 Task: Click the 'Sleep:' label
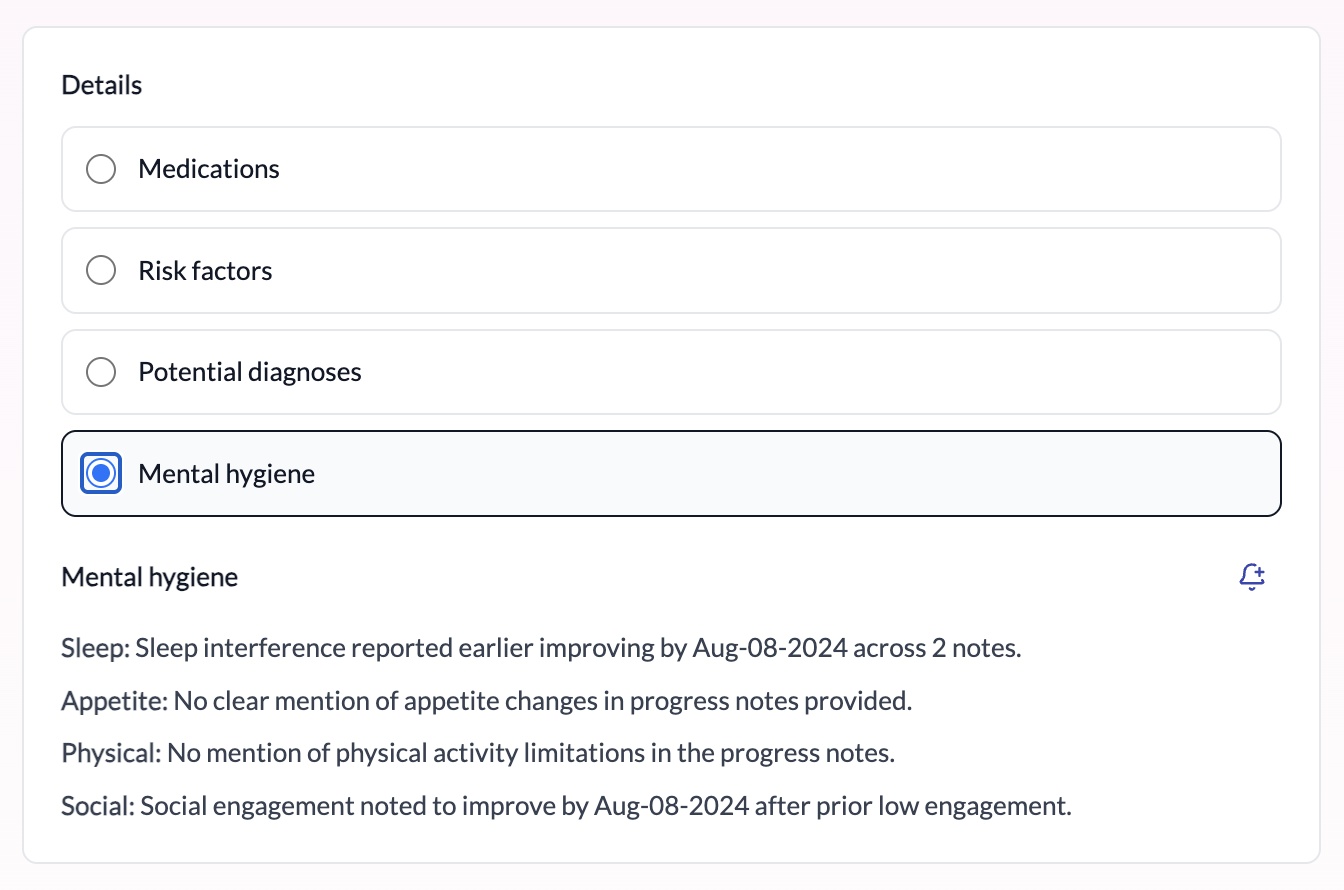pyautogui.click(x=96, y=649)
